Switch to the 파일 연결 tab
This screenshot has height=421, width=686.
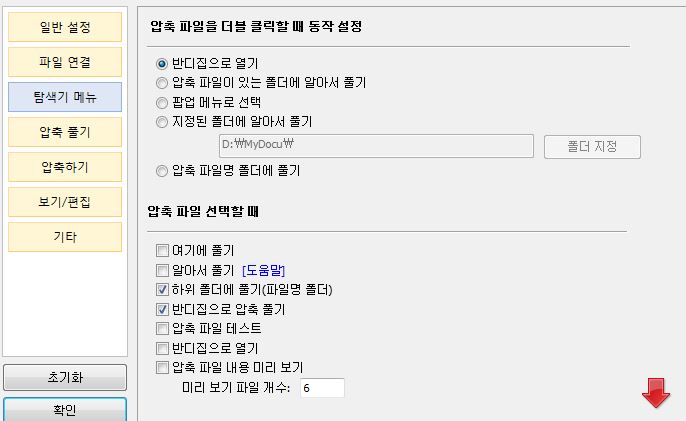click(x=65, y=62)
